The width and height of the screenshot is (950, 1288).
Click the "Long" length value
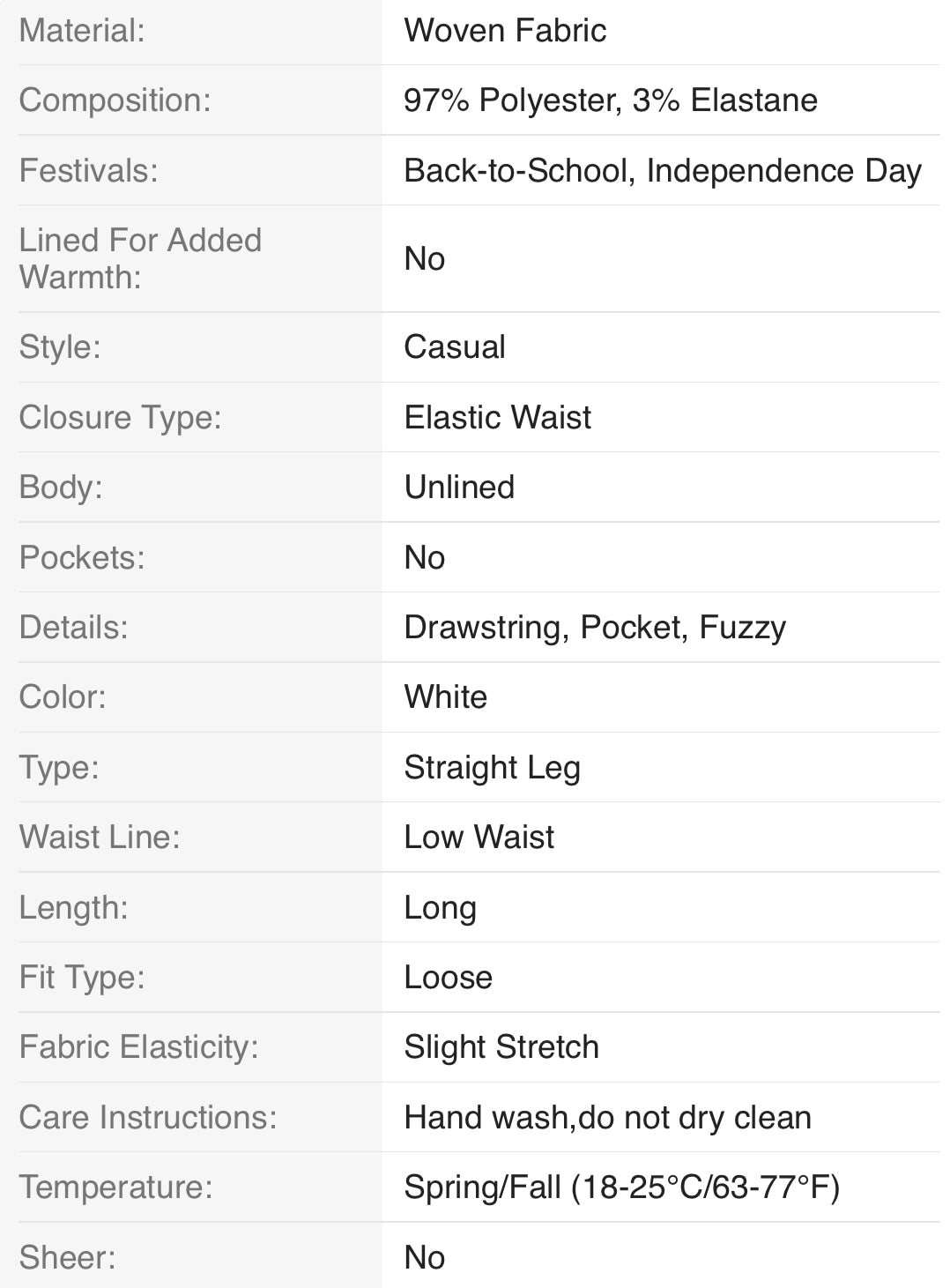click(440, 908)
